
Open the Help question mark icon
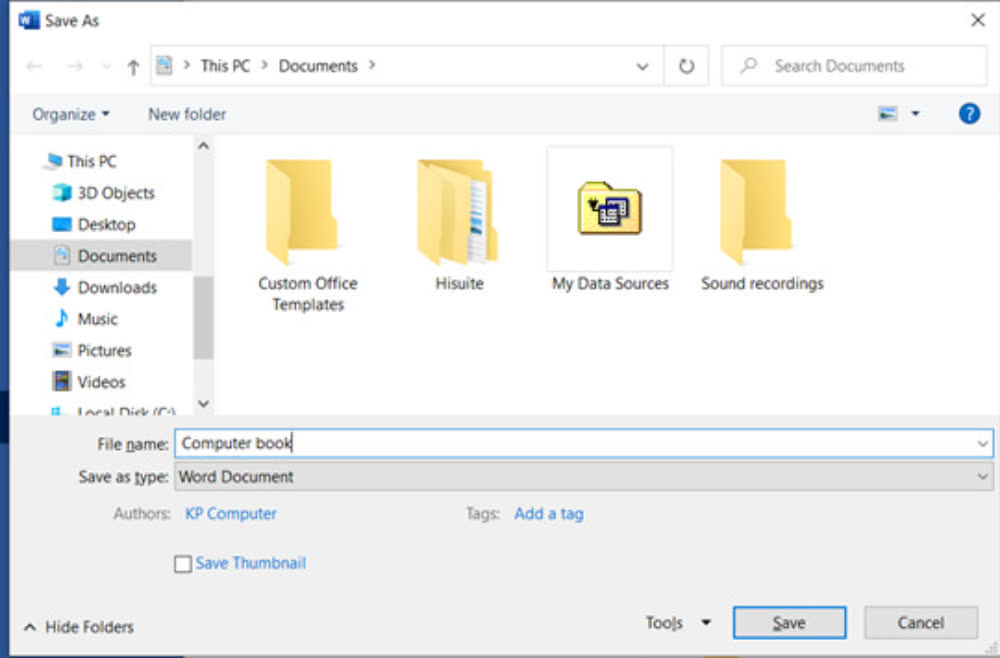click(x=968, y=114)
